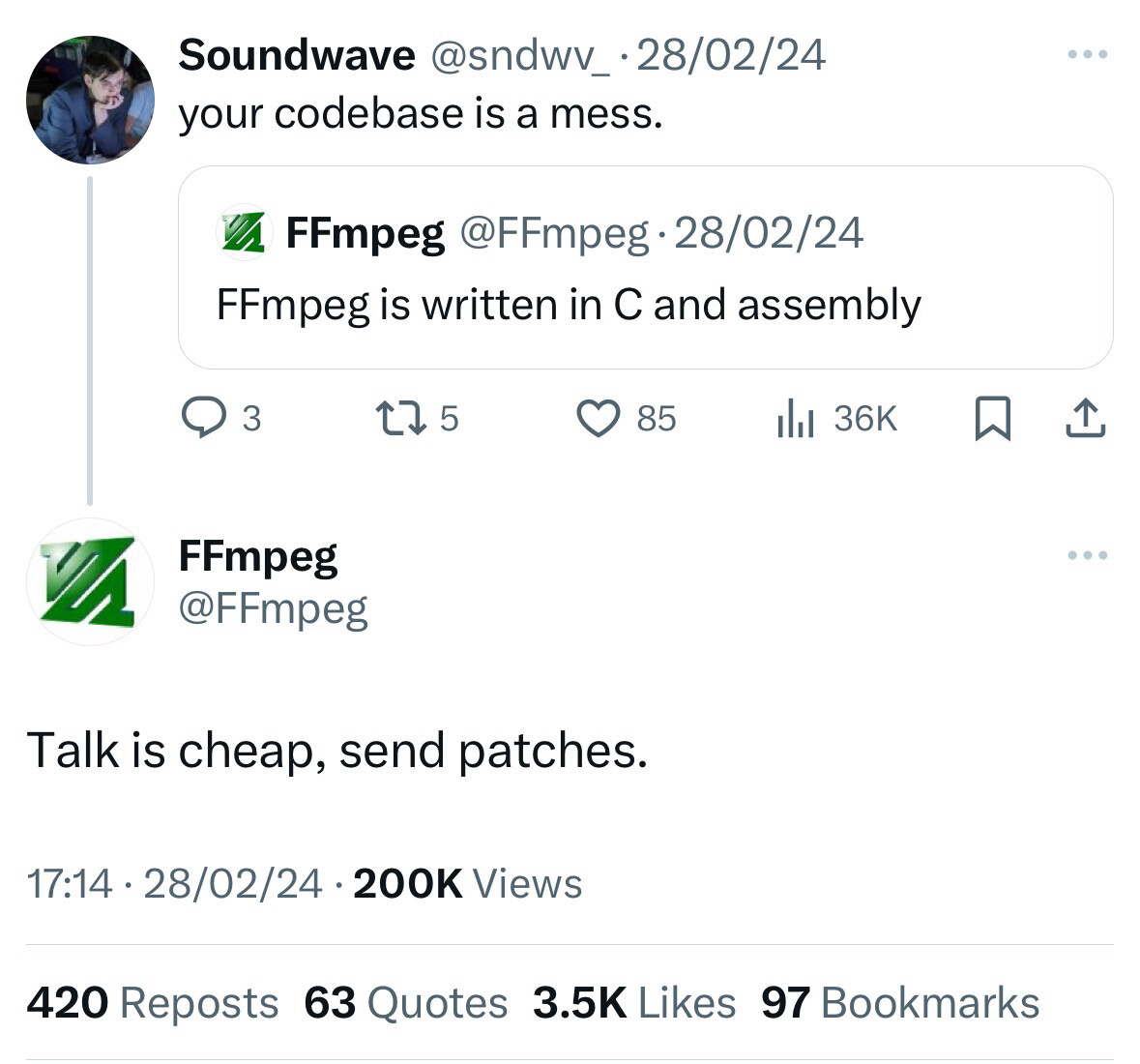View the 63 Quotes list
Screen dimensions: 1140x1064
[x=406, y=1003]
